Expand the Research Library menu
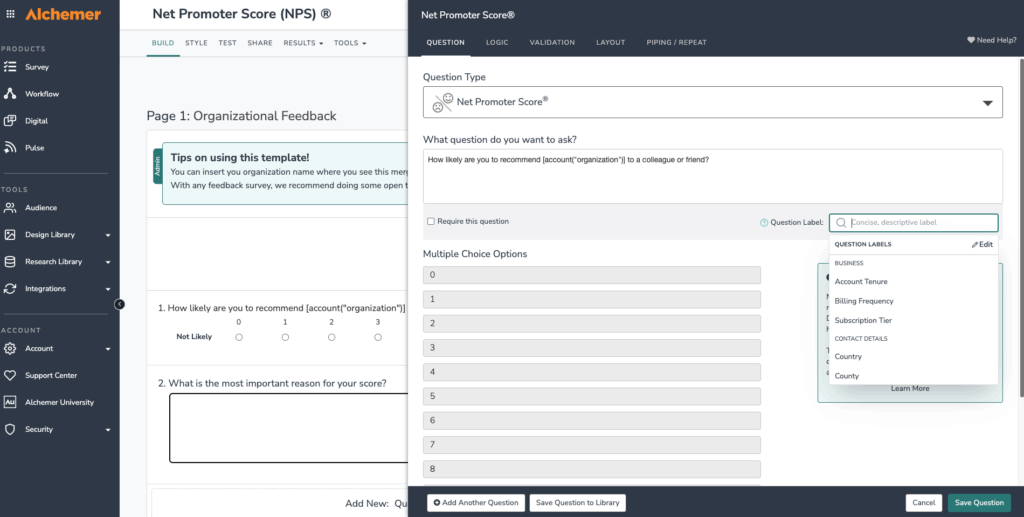Image resolution: width=1024 pixels, height=517 pixels. pyautogui.click(x=108, y=262)
